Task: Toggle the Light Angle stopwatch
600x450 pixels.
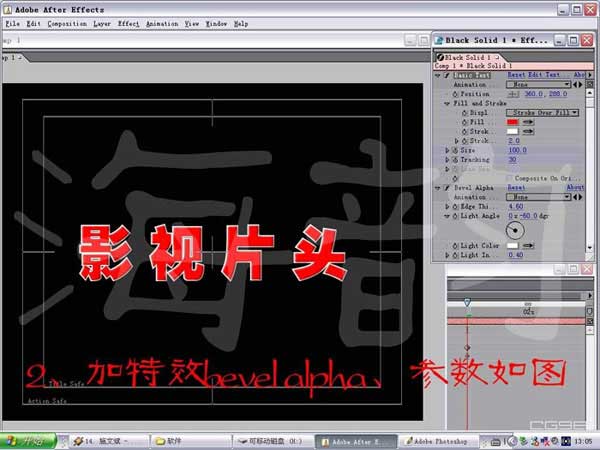Action: pos(455,216)
